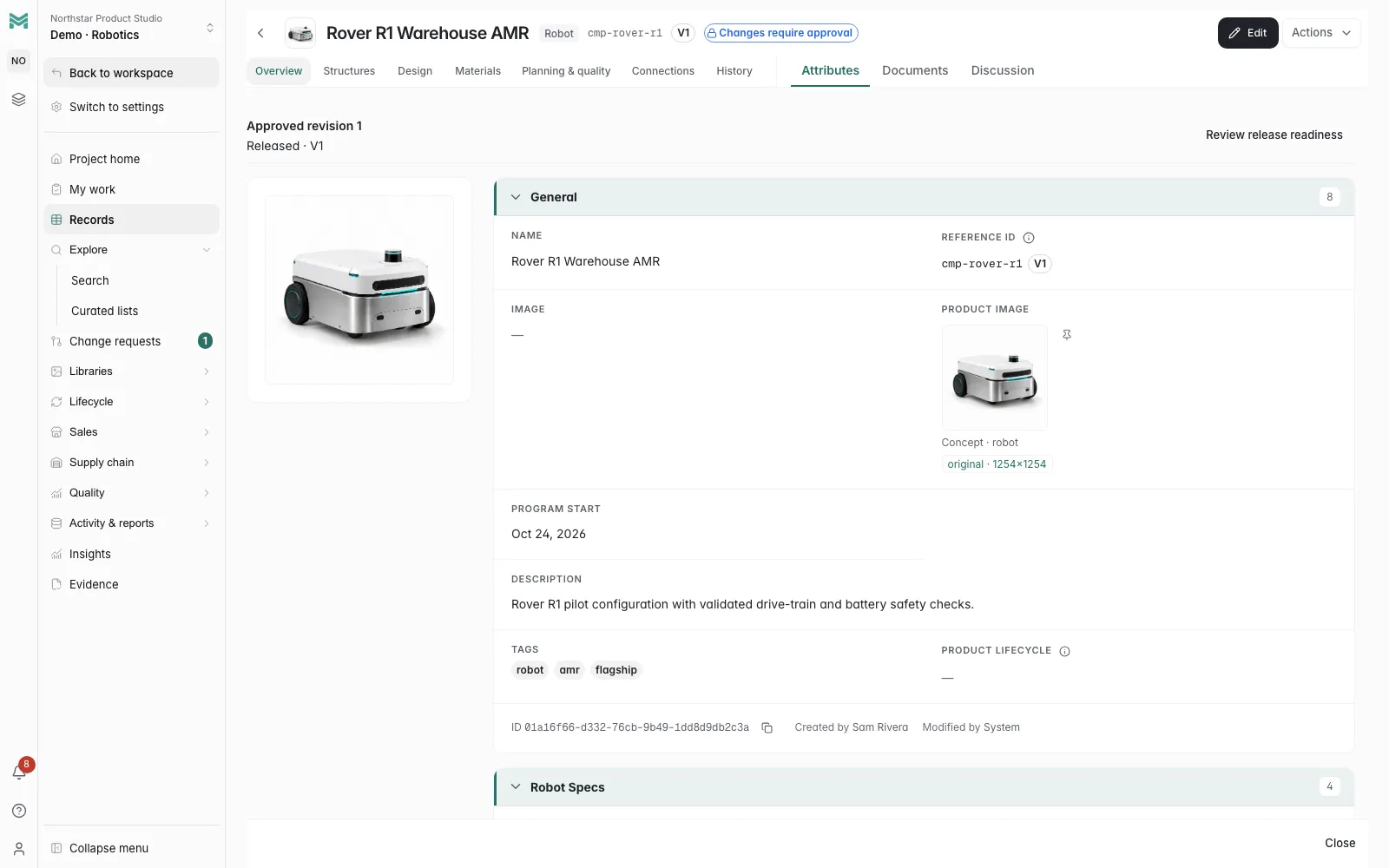1389x868 pixels.
Task: Open the NO workspace avatar
Action: tap(18, 61)
